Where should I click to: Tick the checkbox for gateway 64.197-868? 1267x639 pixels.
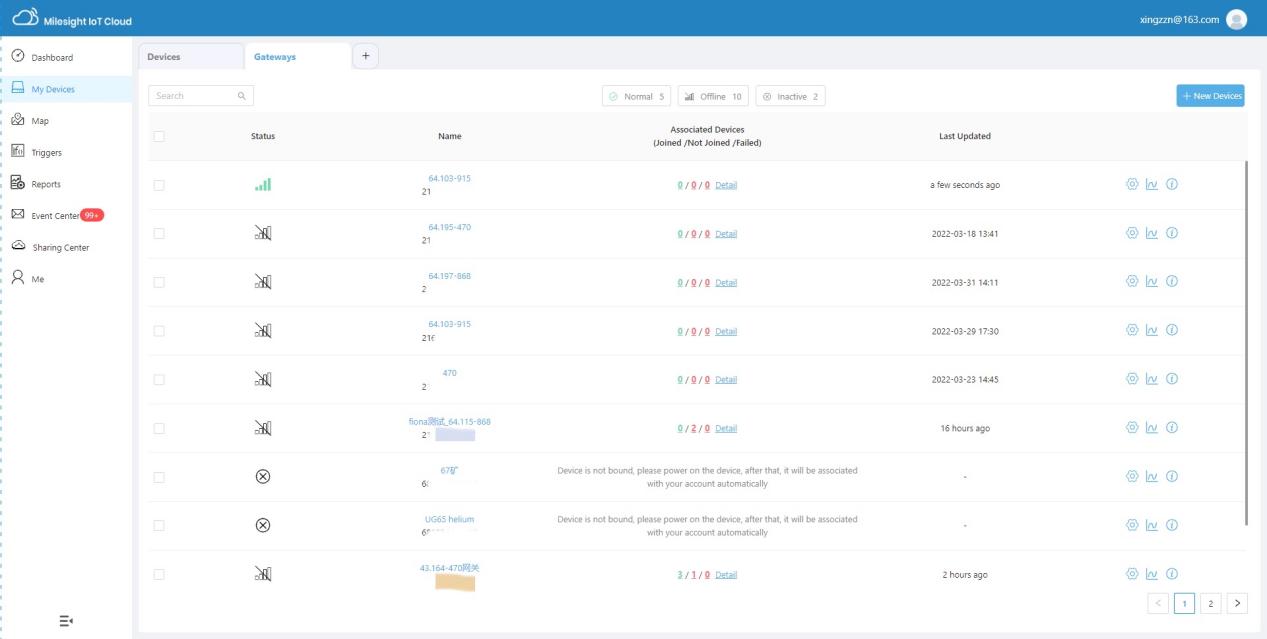click(x=159, y=283)
